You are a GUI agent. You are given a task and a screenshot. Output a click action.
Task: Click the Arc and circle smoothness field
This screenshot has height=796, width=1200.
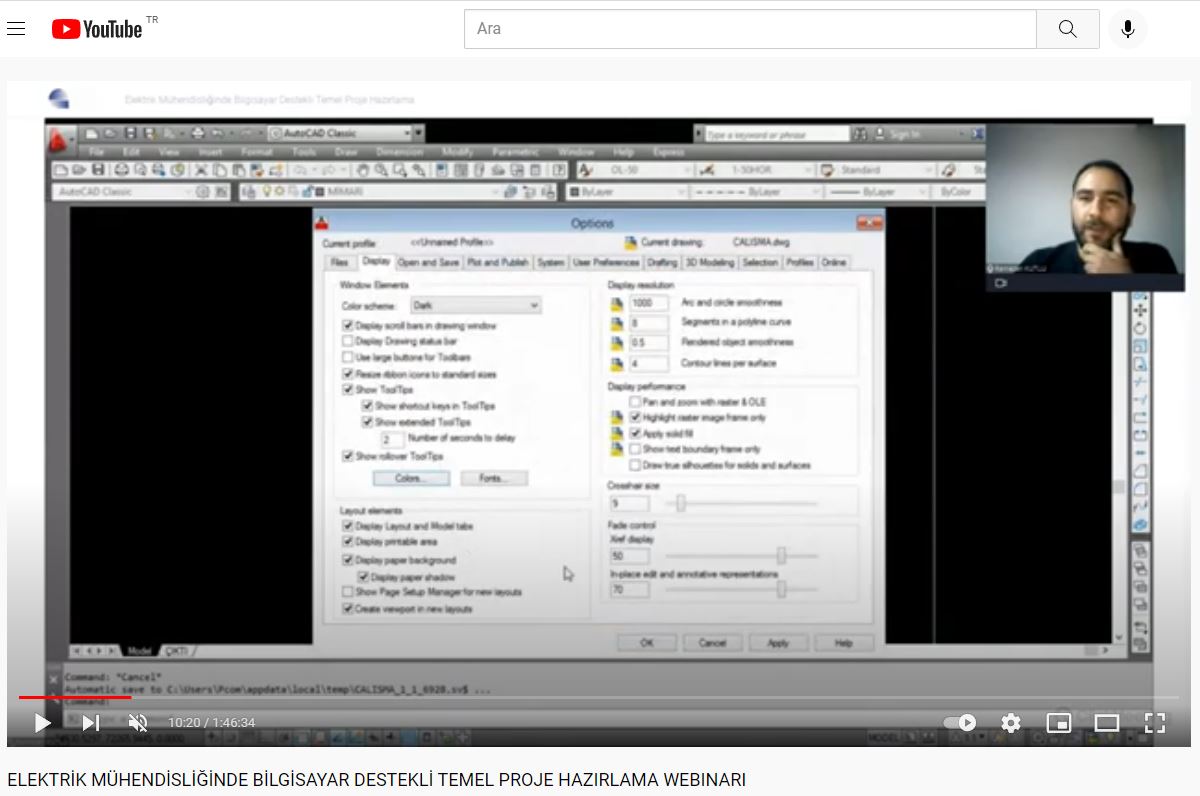pyautogui.click(x=649, y=303)
